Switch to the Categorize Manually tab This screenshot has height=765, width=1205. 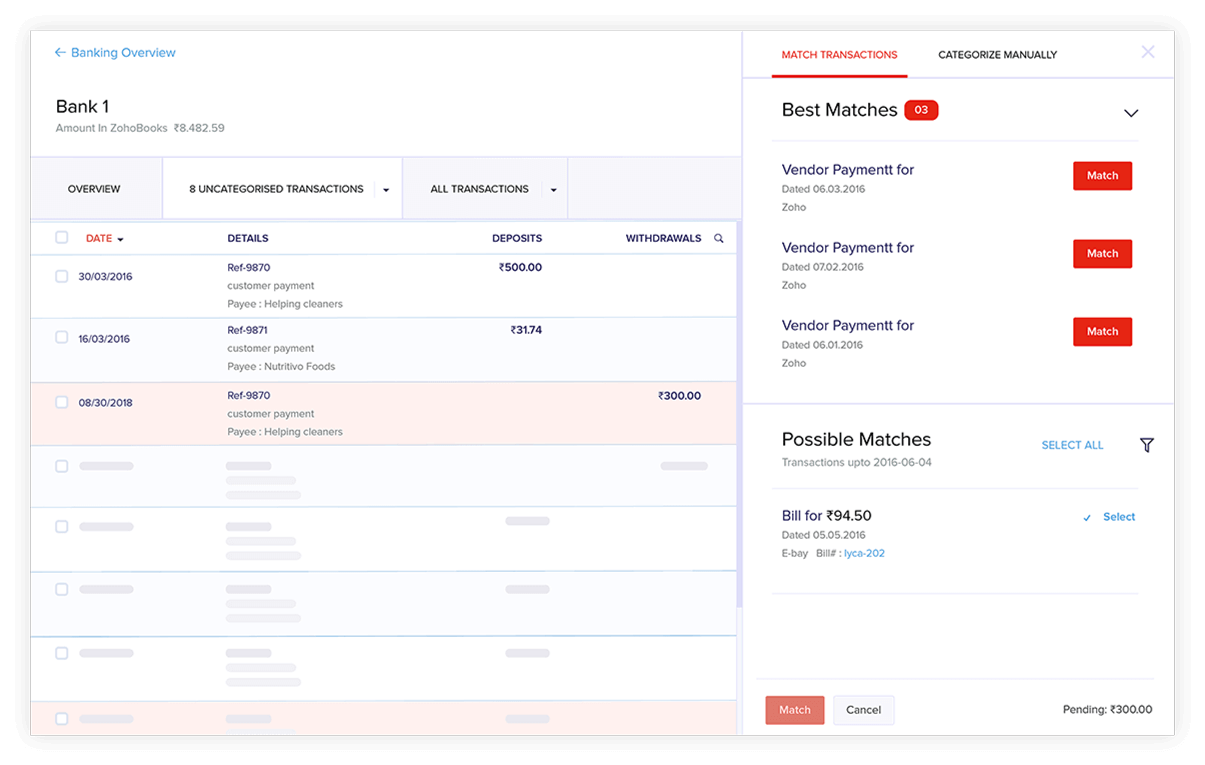(997, 55)
